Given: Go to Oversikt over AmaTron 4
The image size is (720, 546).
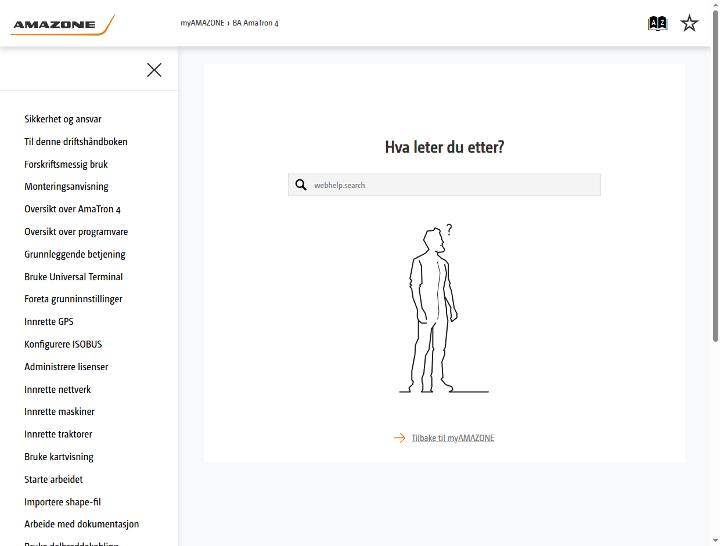Looking at the screenshot, I should [x=73, y=209].
